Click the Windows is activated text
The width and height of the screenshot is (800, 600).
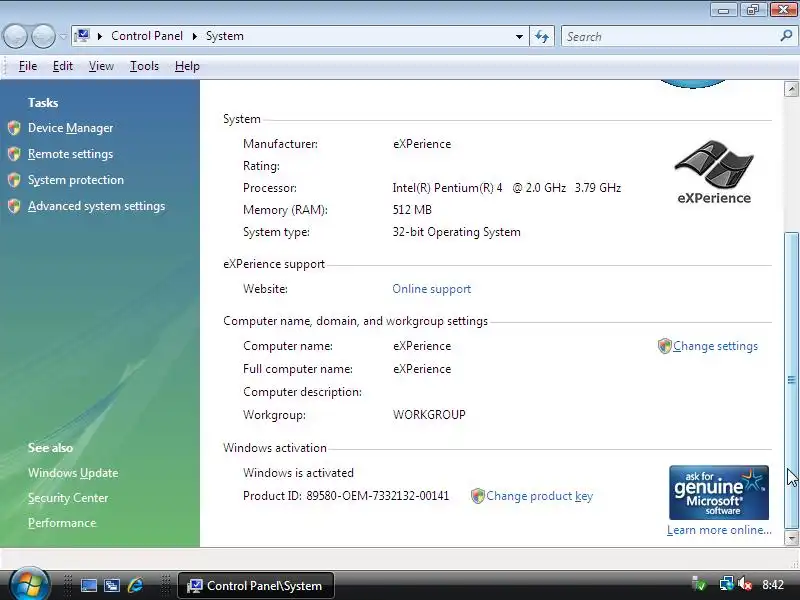click(298, 473)
